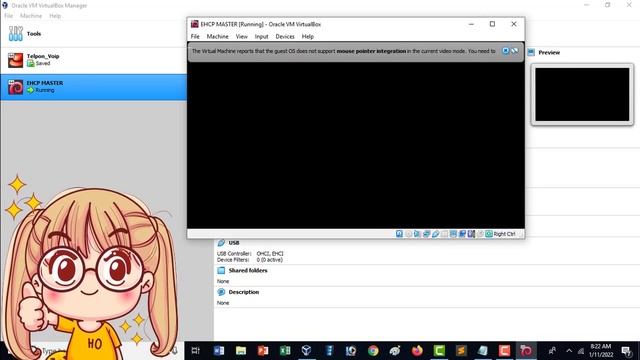
Task: Click the CPU features icon in VM status bar
Action: [471, 234]
